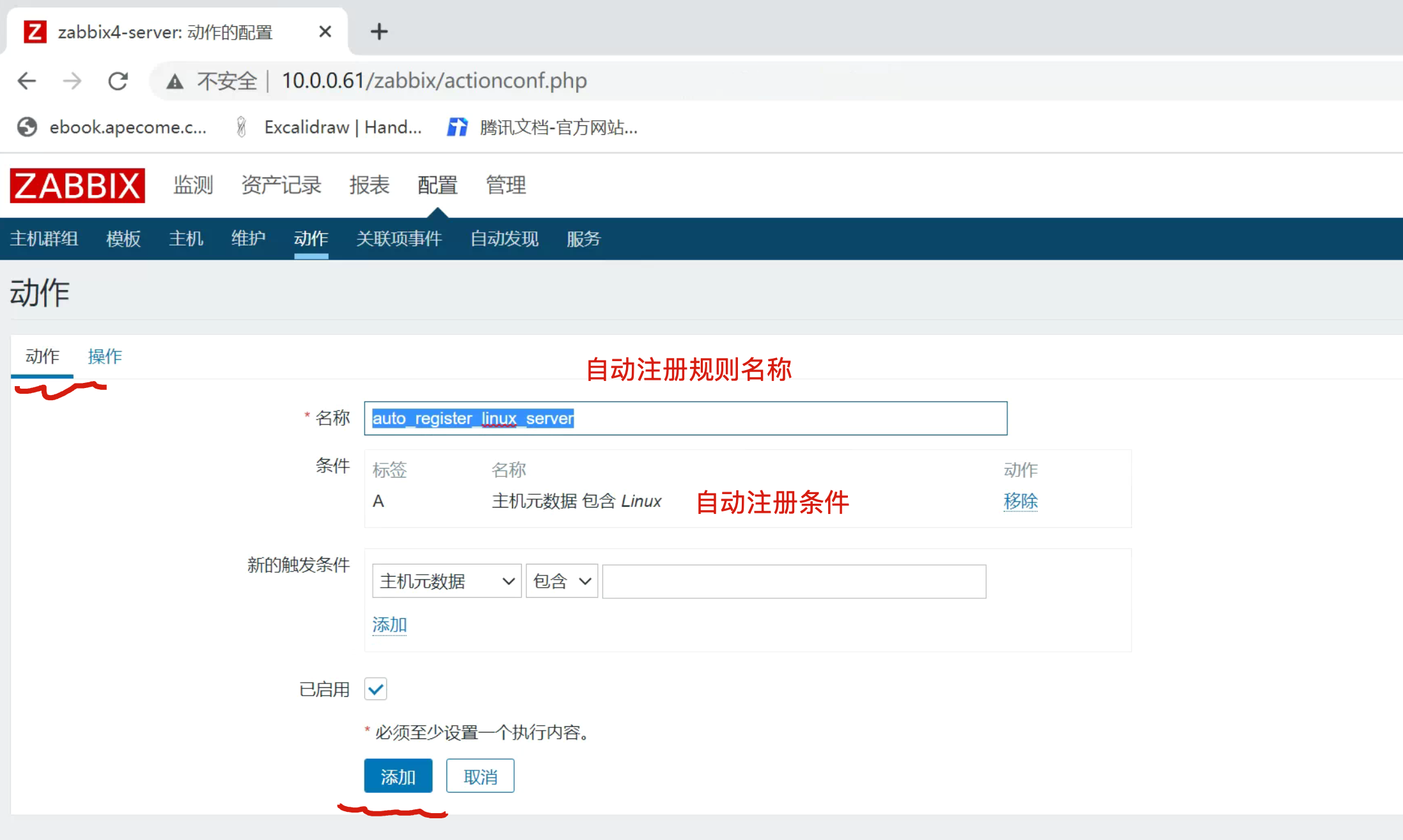Expand the 主机元数据 condition type dropdown
The image size is (1403, 840).
point(446,581)
